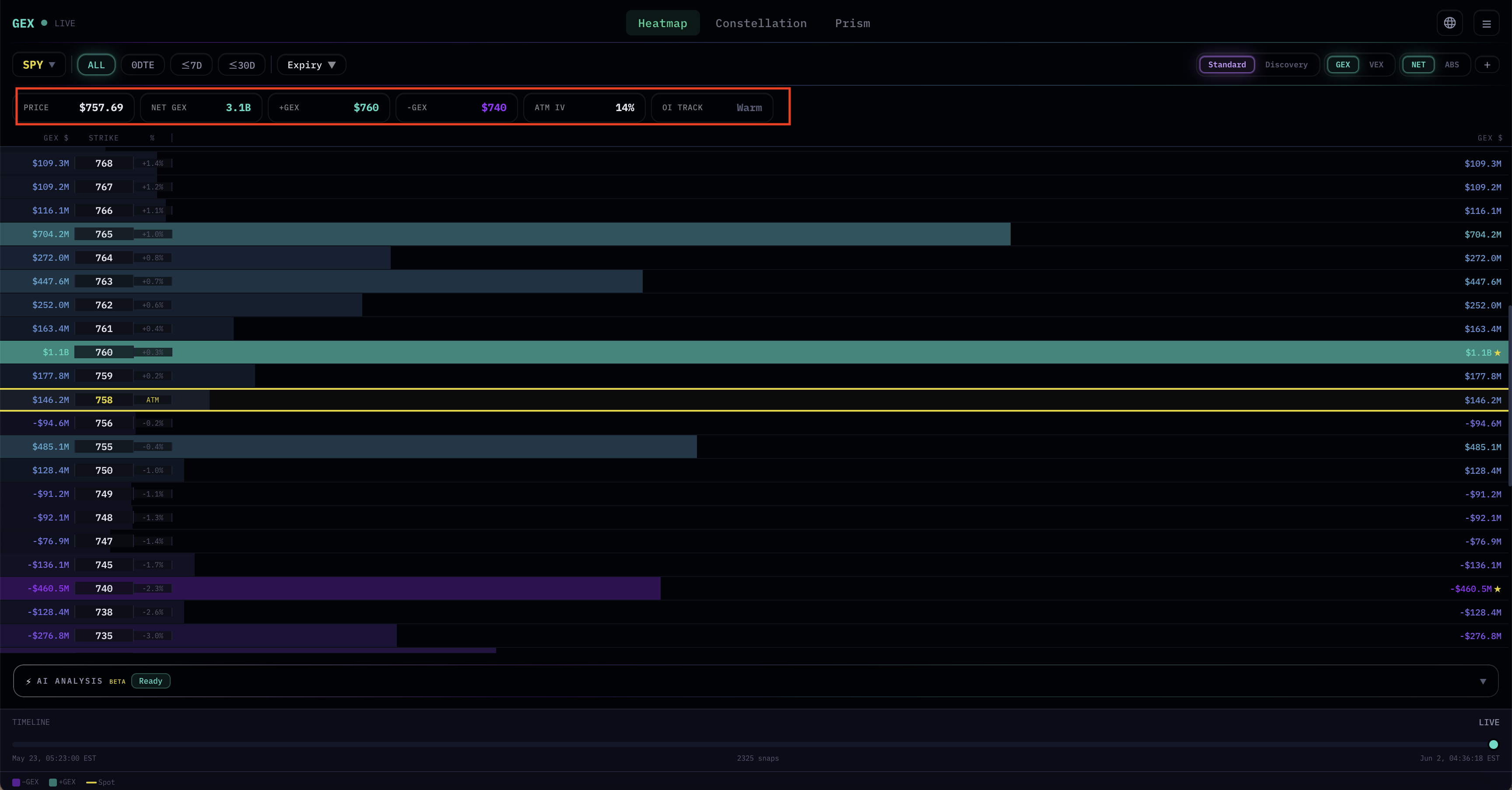Click the ATM strike 758 label
Viewport: 1512px width, 790px height.
click(x=104, y=400)
